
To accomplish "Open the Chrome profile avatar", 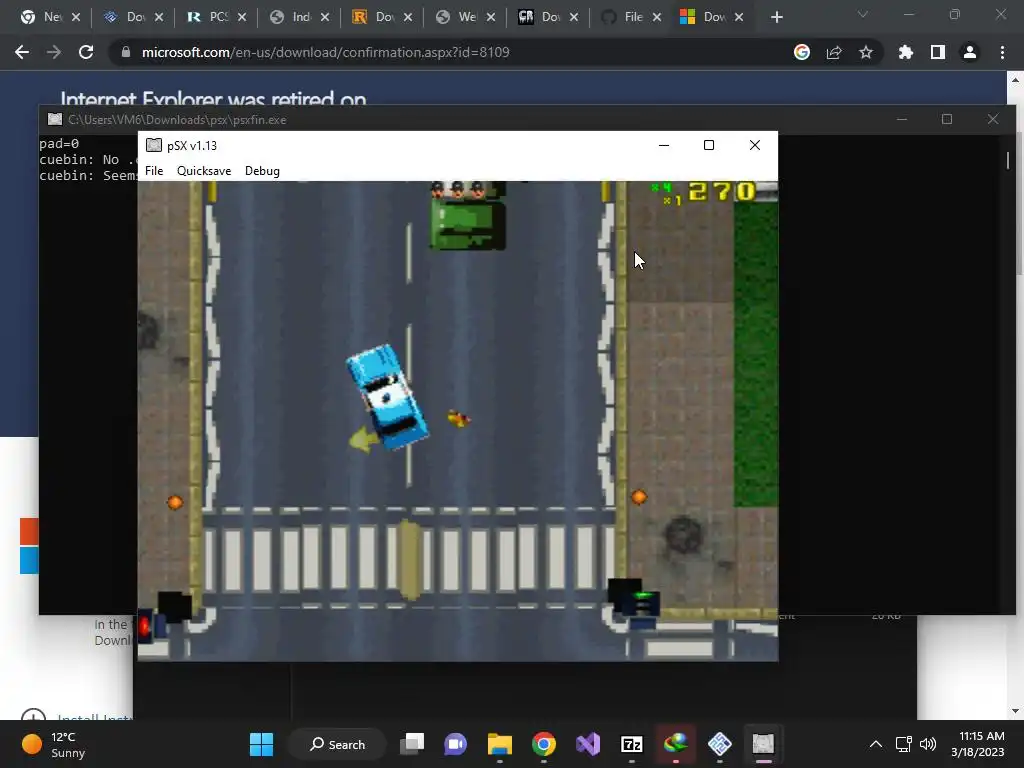I will (970, 52).
